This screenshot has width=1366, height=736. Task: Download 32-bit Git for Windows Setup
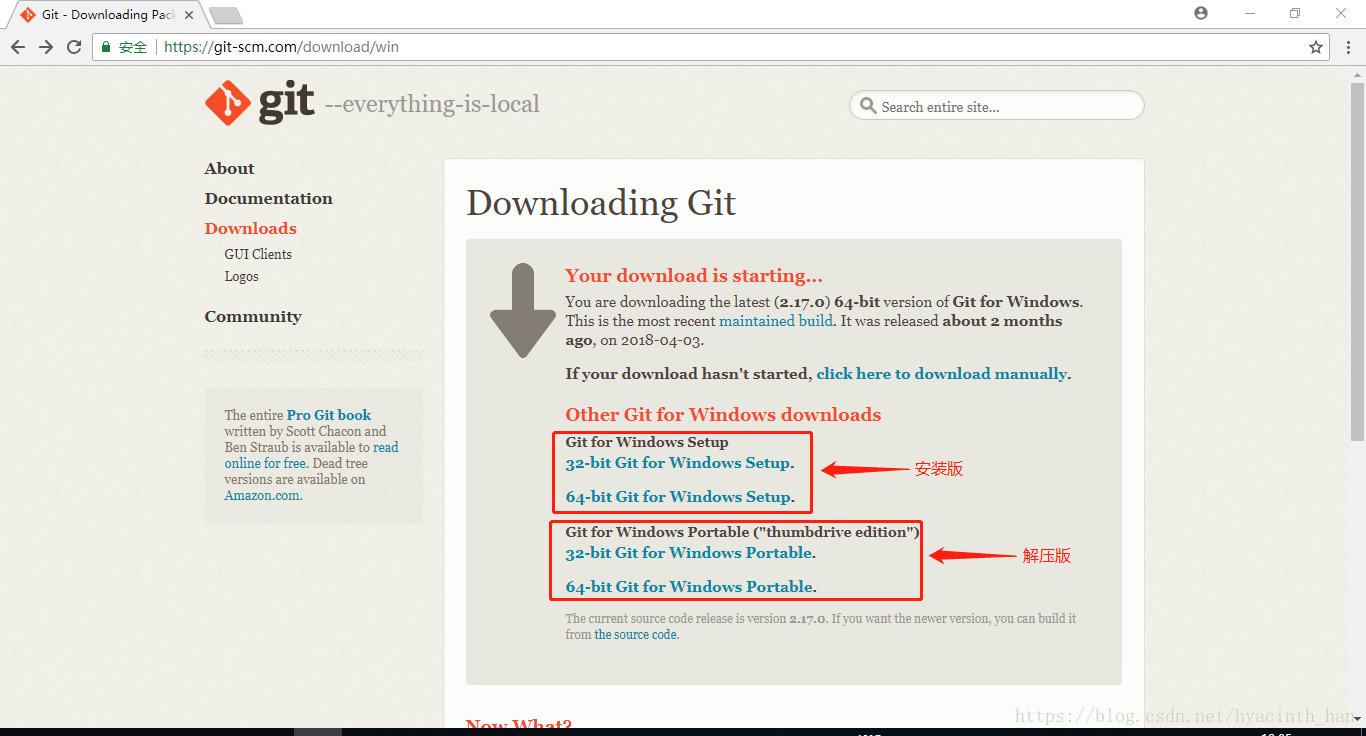tap(678, 463)
